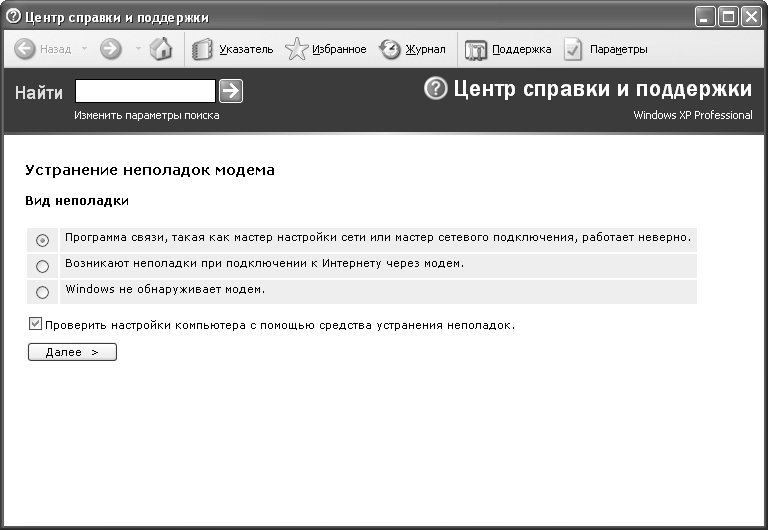Screen dimensions: 768x530
Task: Open Избранное (Favorites) star icon
Action: pyautogui.click(x=296, y=49)
